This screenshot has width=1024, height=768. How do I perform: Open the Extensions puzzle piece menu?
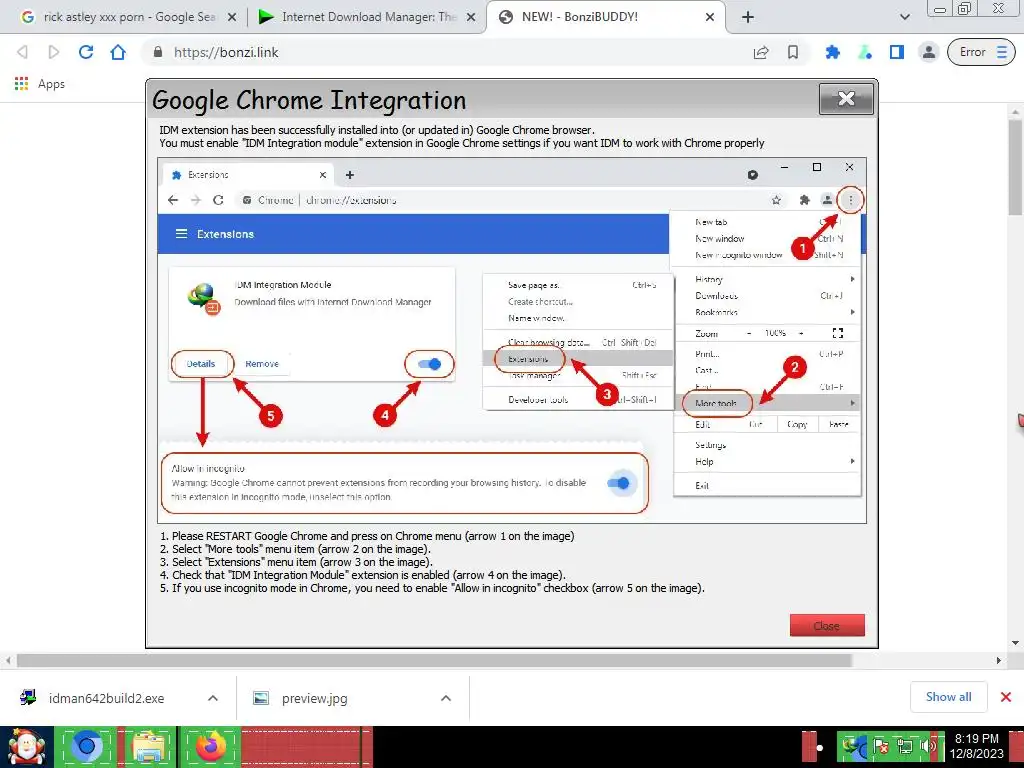(x=833, y=52)
